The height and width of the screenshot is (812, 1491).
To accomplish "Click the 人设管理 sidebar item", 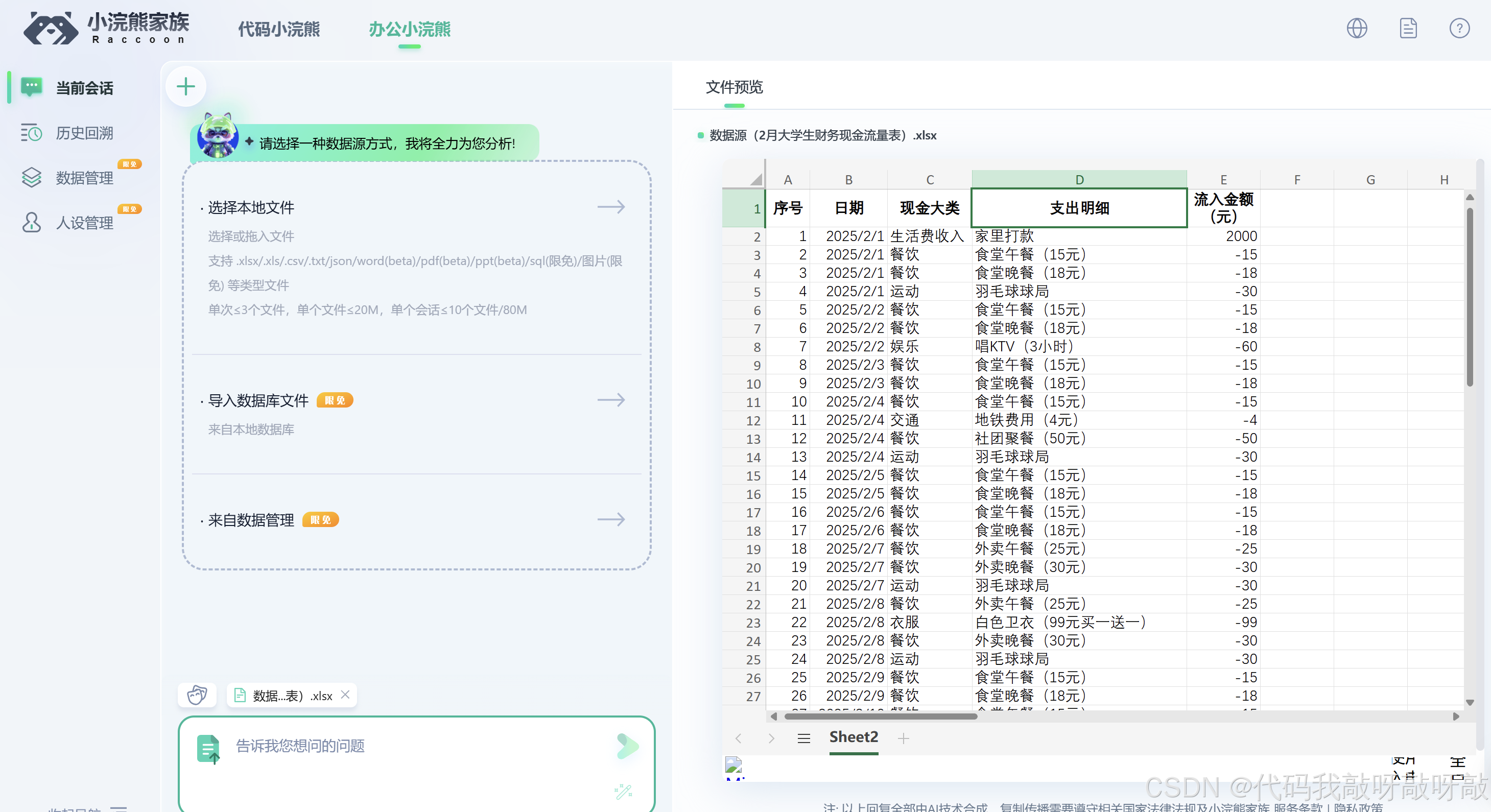I will coord(84,222).
